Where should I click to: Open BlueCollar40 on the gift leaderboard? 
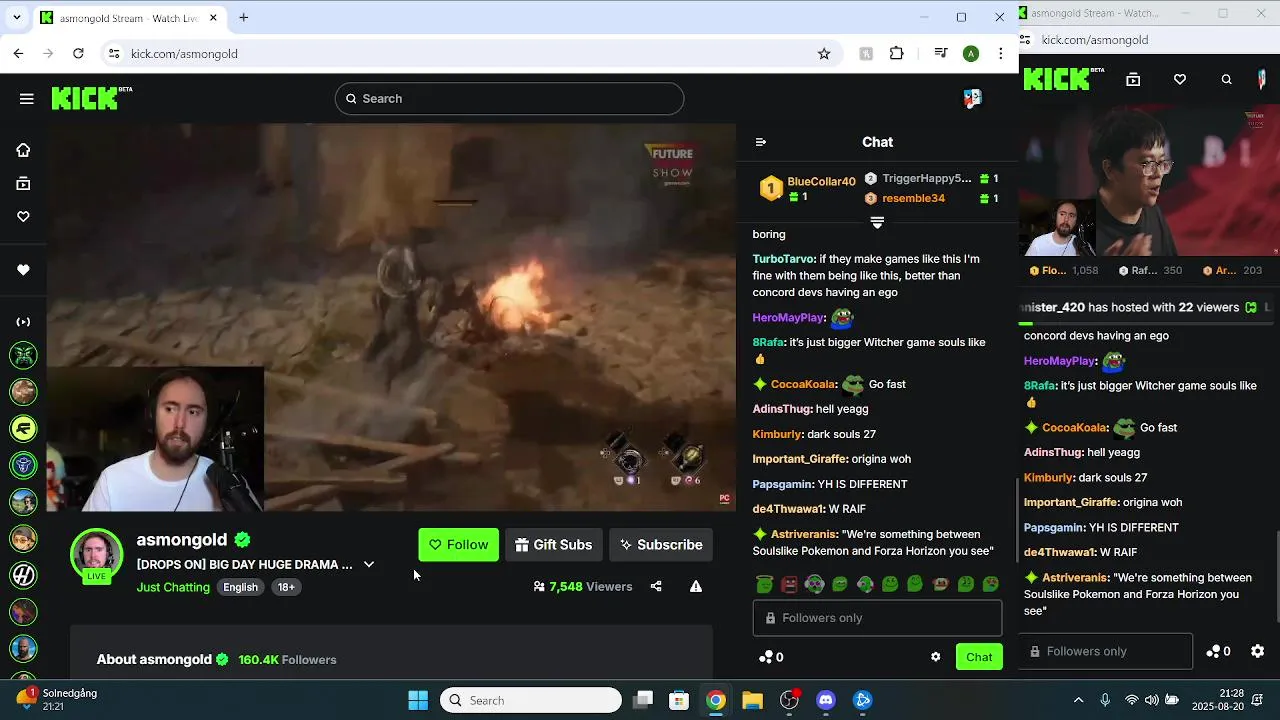pos(821,181)
